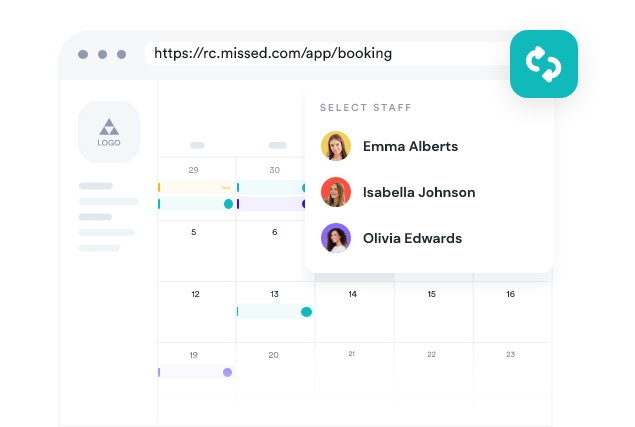Select Isabella Johnson from staff list

(418, 192)
